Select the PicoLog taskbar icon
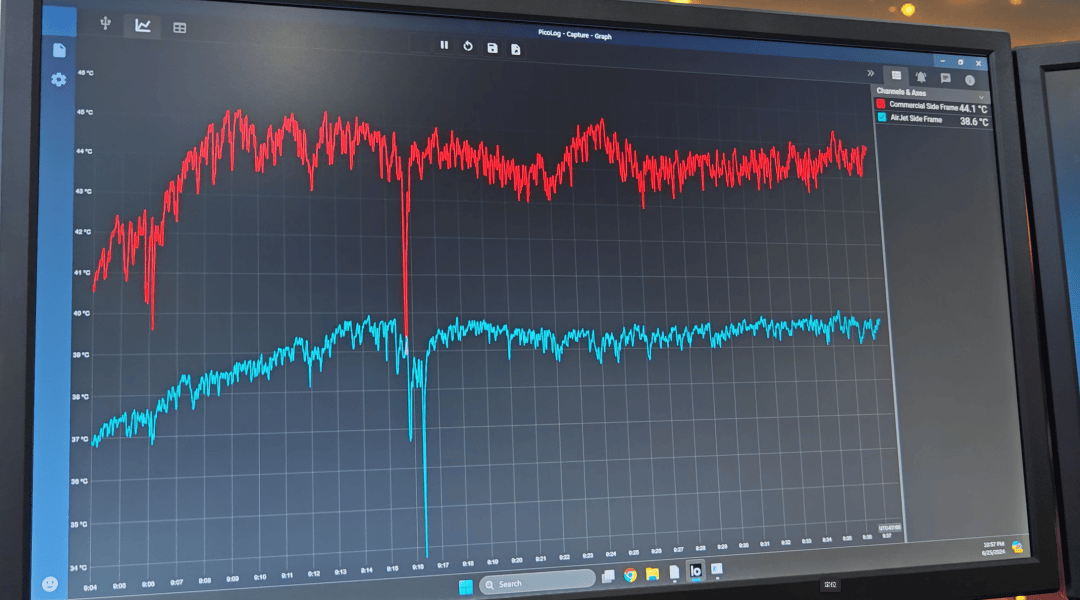The width and height of the screenshot is (1080, 600). click(x=696, y=571)
